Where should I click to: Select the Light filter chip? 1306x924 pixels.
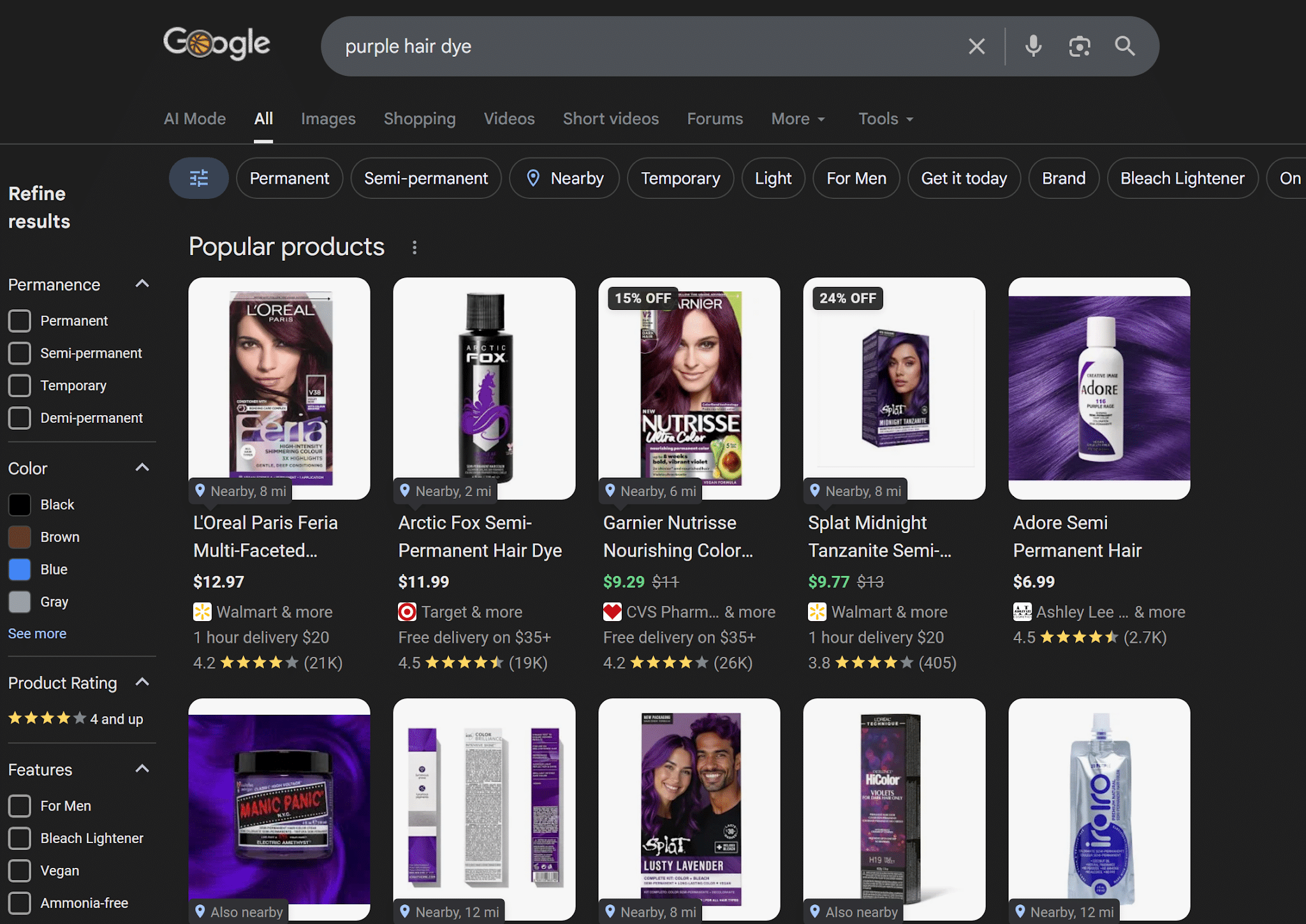click(x=774, y=178)
